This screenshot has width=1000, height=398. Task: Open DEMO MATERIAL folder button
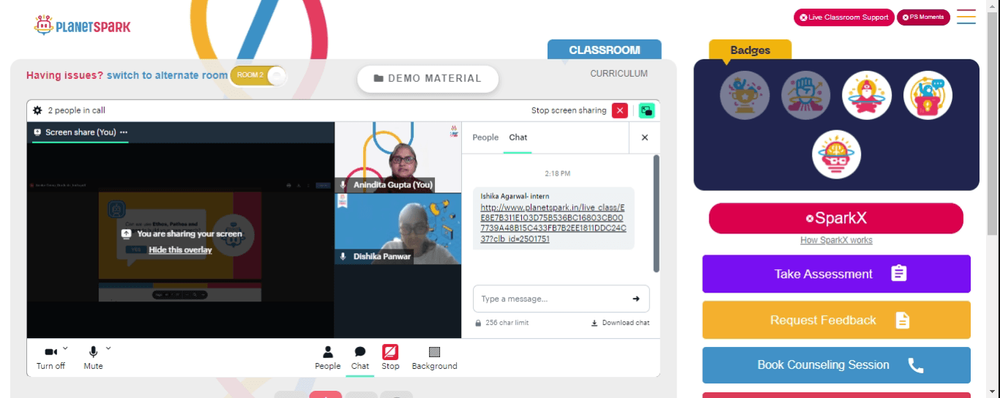tap(427, 78)
